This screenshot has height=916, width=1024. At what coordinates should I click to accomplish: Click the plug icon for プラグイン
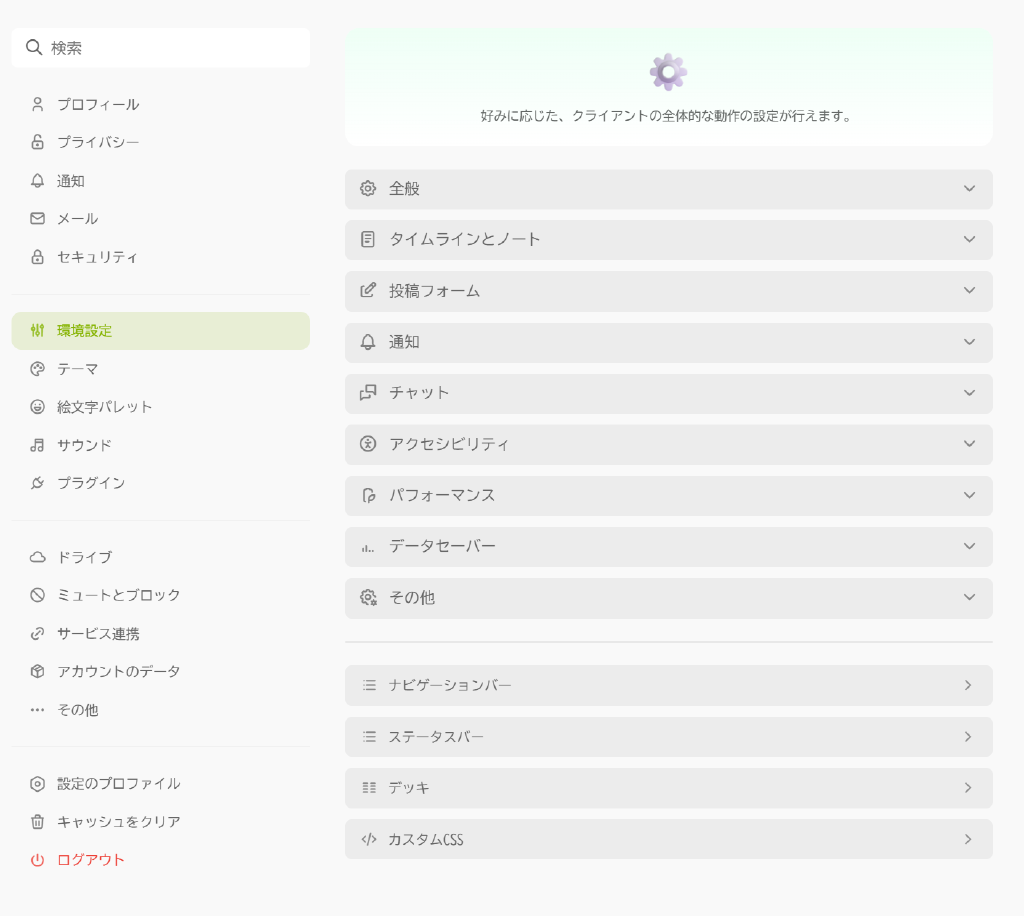click(38, 483)
